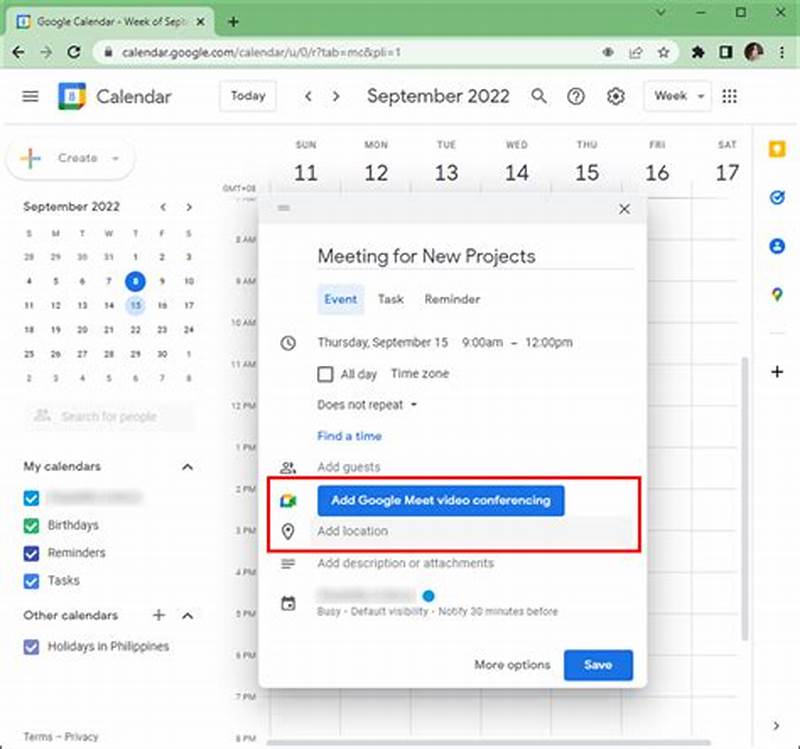Collapse the My calendars section

click(x=186, y=467)
